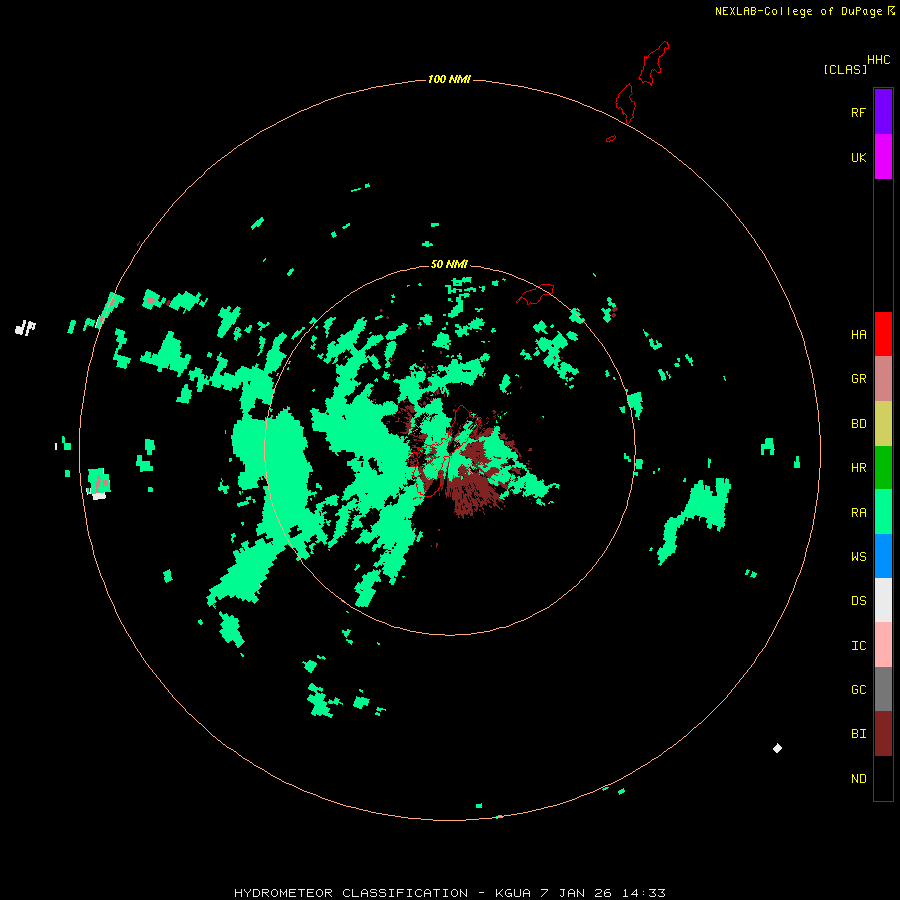Viewport: 900px width, 900px height.
Task: Click the [CLAS] units label
Action: point(845,69)
